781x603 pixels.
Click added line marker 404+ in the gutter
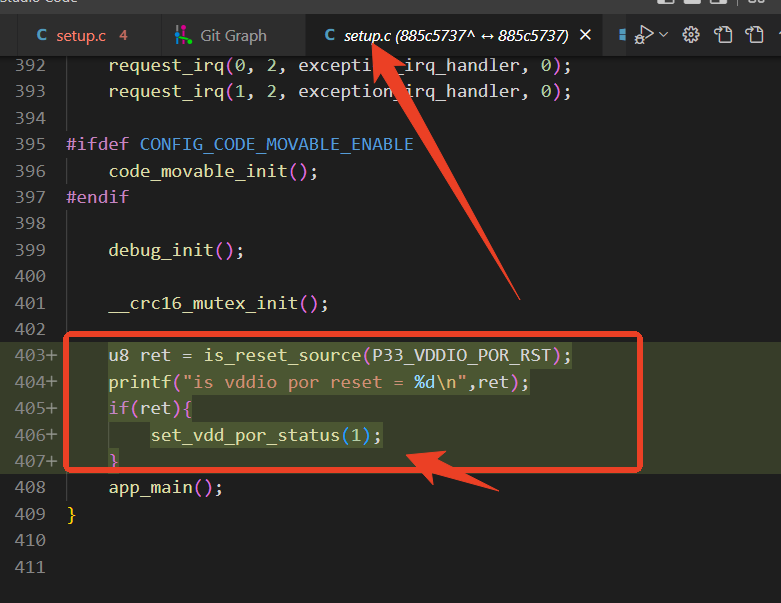point(36,382)
